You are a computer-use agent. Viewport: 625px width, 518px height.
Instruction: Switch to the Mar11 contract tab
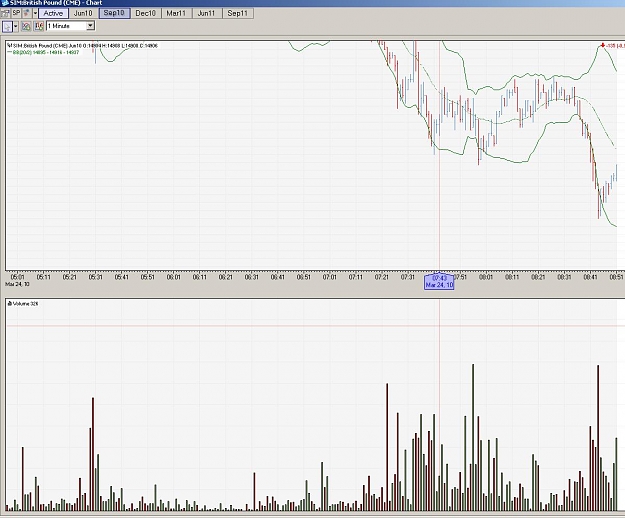(176, 13)
